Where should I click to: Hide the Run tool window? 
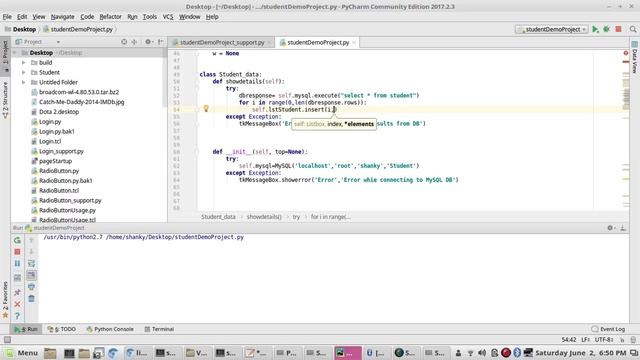pos(623,228)
